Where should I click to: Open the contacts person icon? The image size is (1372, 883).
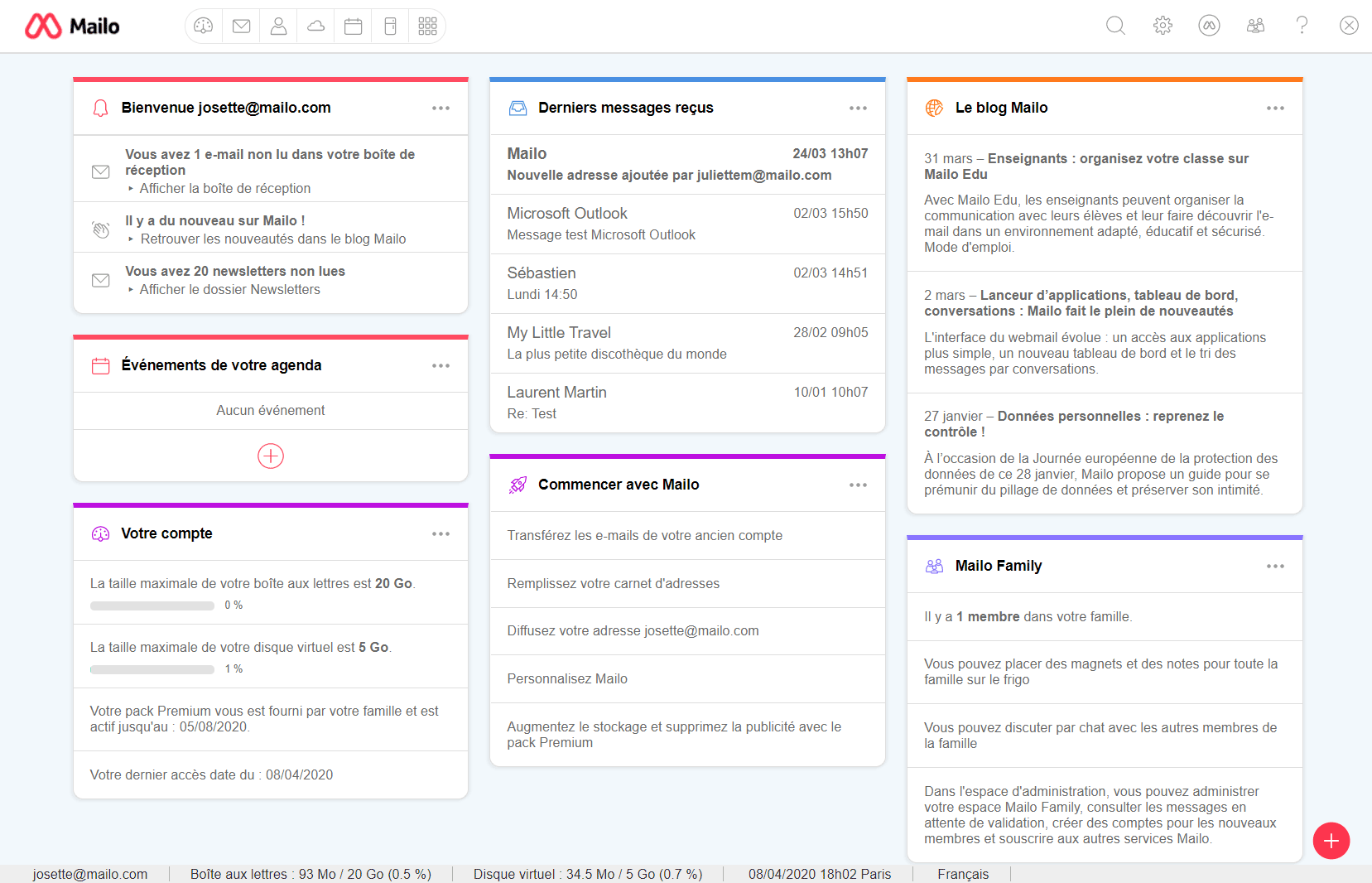coord(278,26)
